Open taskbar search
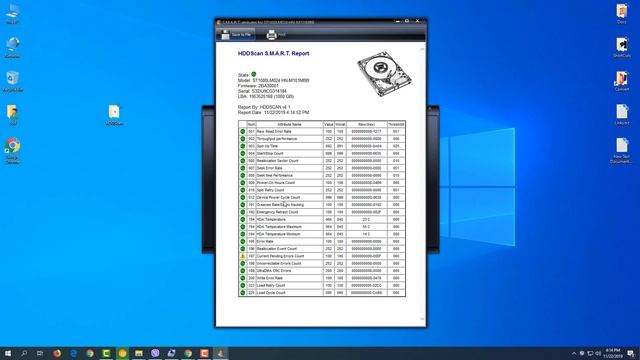The image size is (640, 360). (24, 353)
